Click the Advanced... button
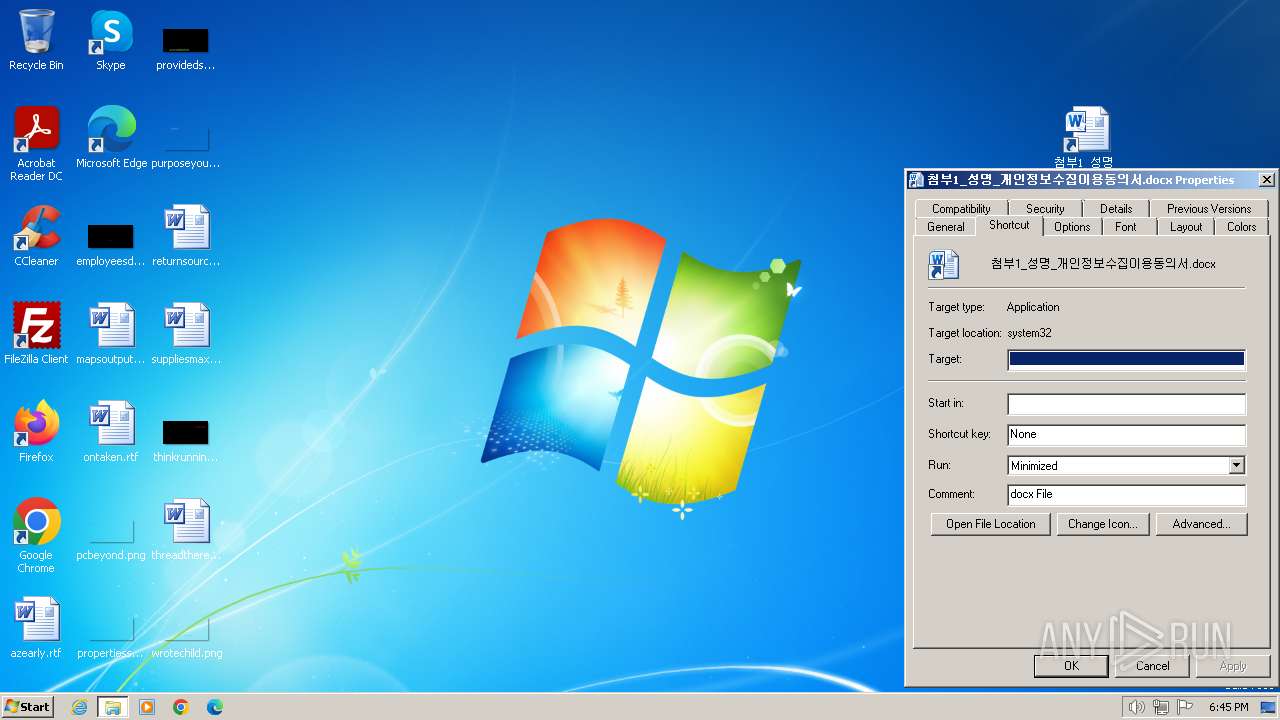 click(1201, 524)
